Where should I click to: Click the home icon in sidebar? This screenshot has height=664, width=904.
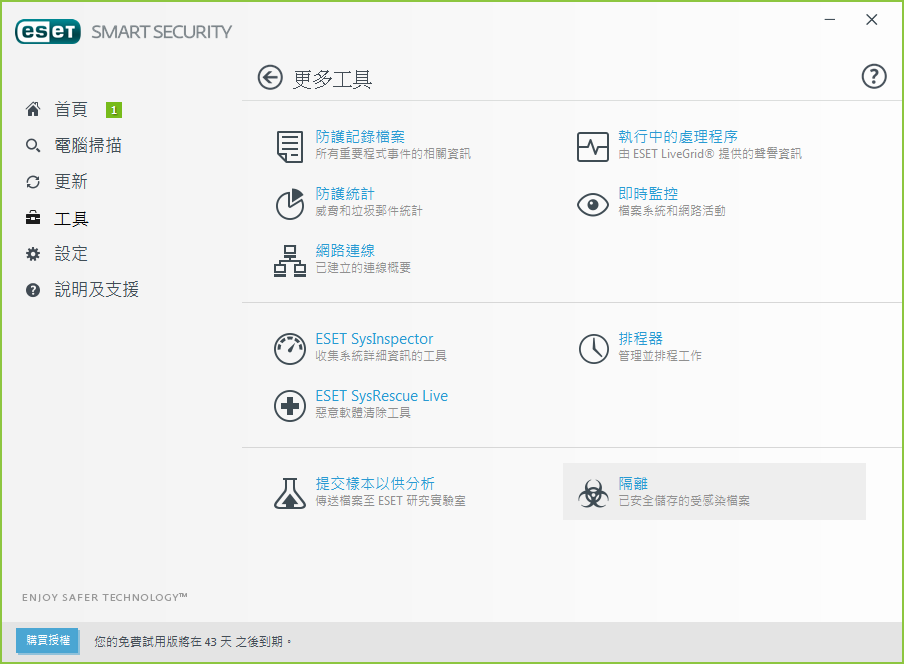pos(33,109)
